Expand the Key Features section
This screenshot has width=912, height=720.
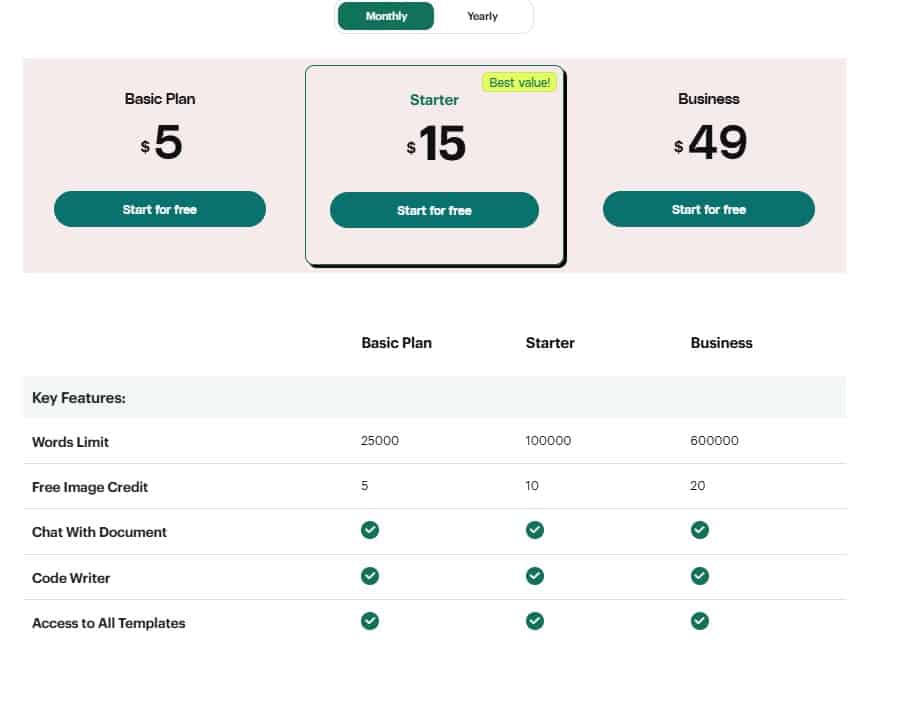(77, 397)
